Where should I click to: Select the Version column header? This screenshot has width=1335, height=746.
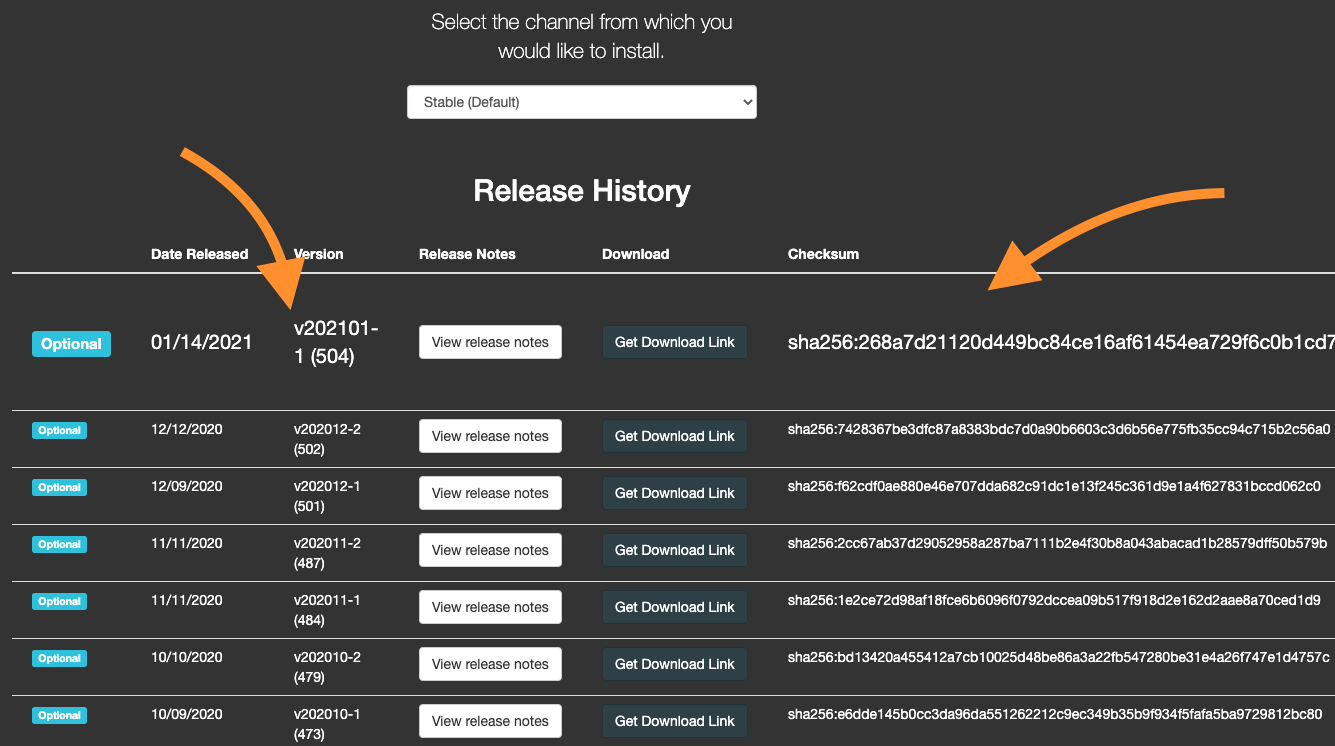point(317,254)
